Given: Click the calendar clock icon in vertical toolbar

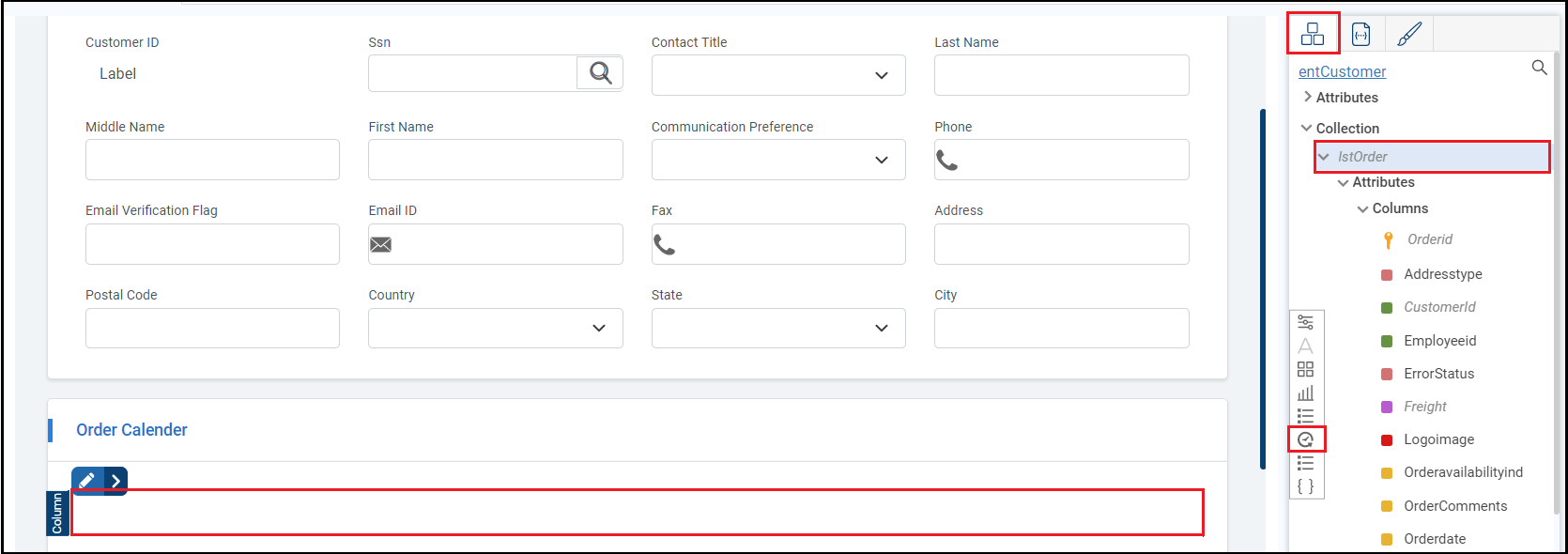Looking at the screenshot, I should (1305, 439).
